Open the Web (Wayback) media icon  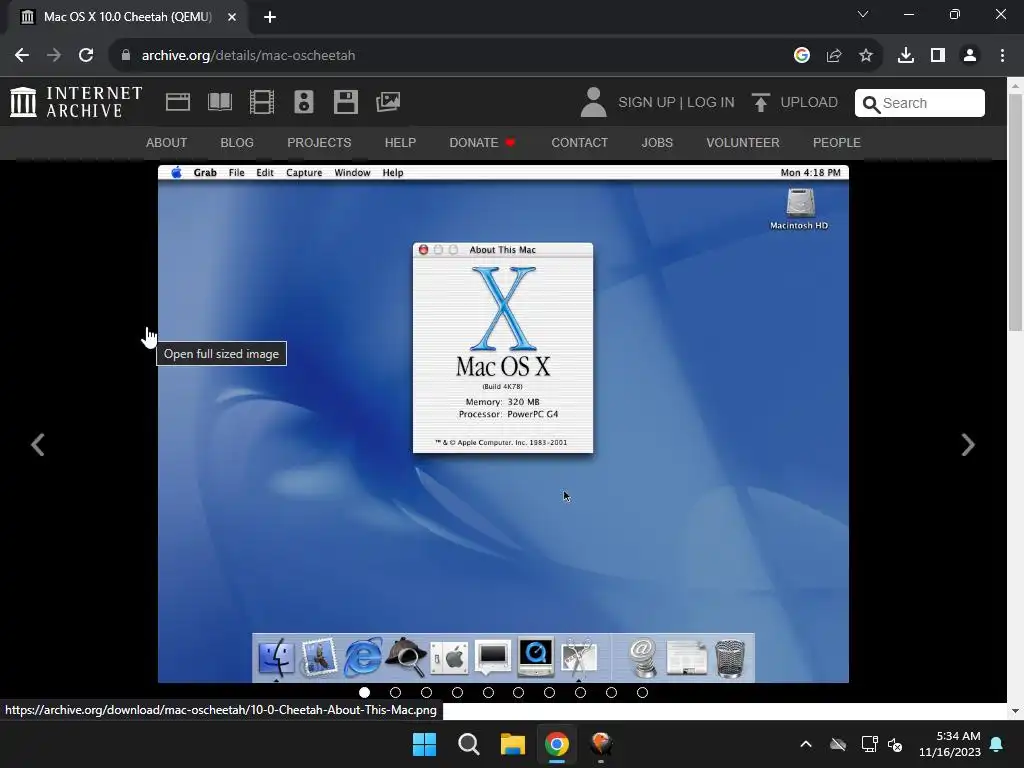[x=178, y=102]
